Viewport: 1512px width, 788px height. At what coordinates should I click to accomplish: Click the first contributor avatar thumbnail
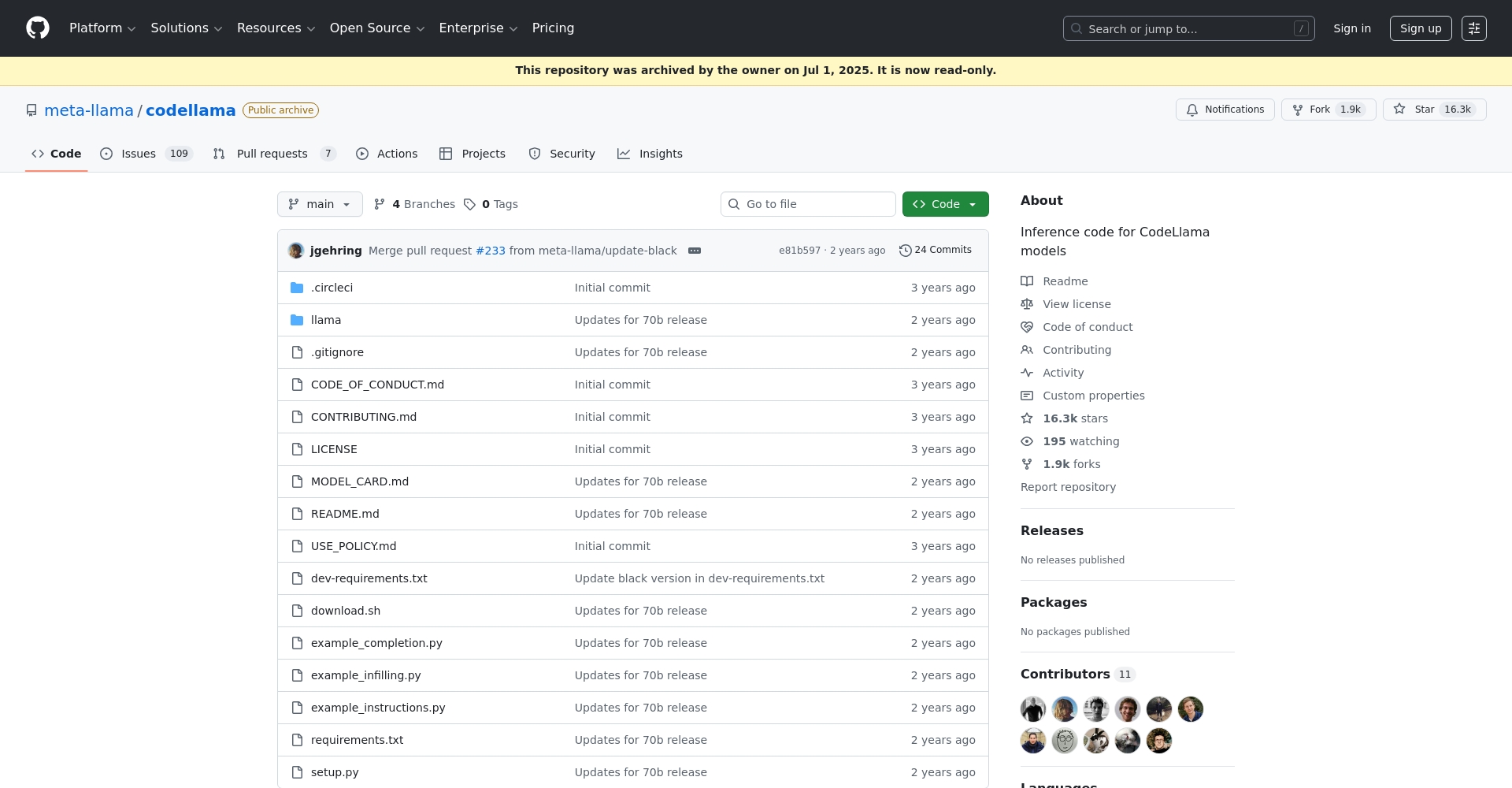(1033, 709)
